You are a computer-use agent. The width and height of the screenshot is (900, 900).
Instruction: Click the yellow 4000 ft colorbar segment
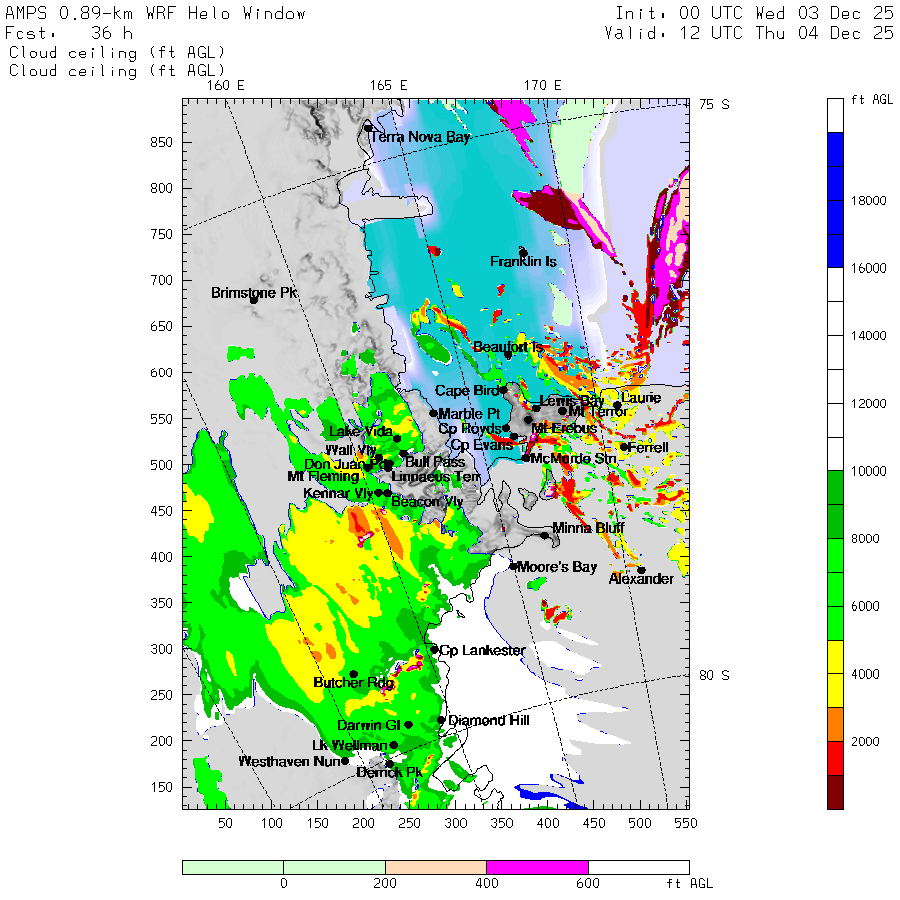(835, 674)
